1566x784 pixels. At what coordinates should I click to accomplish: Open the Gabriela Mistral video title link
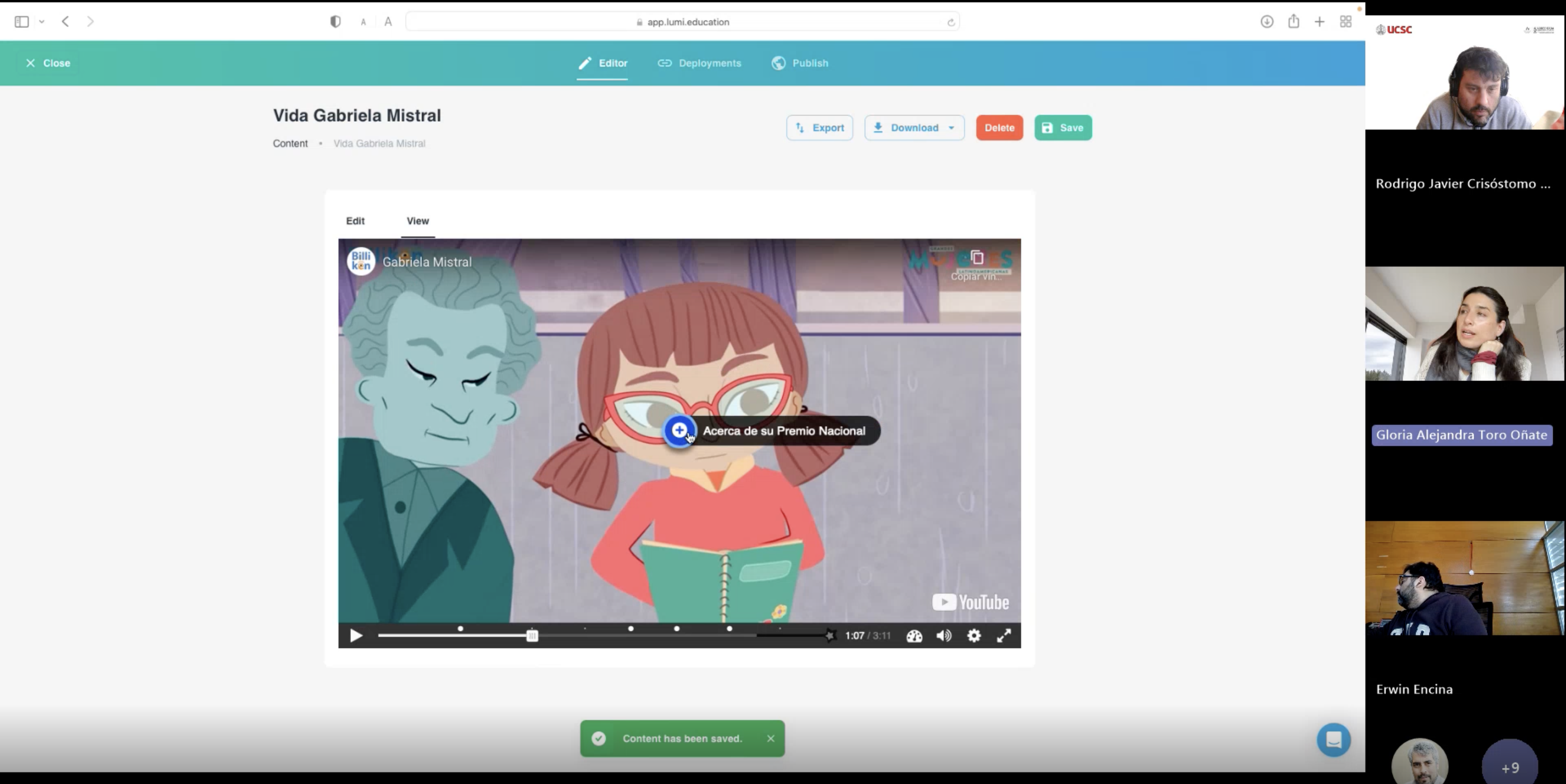click(427, 262)
